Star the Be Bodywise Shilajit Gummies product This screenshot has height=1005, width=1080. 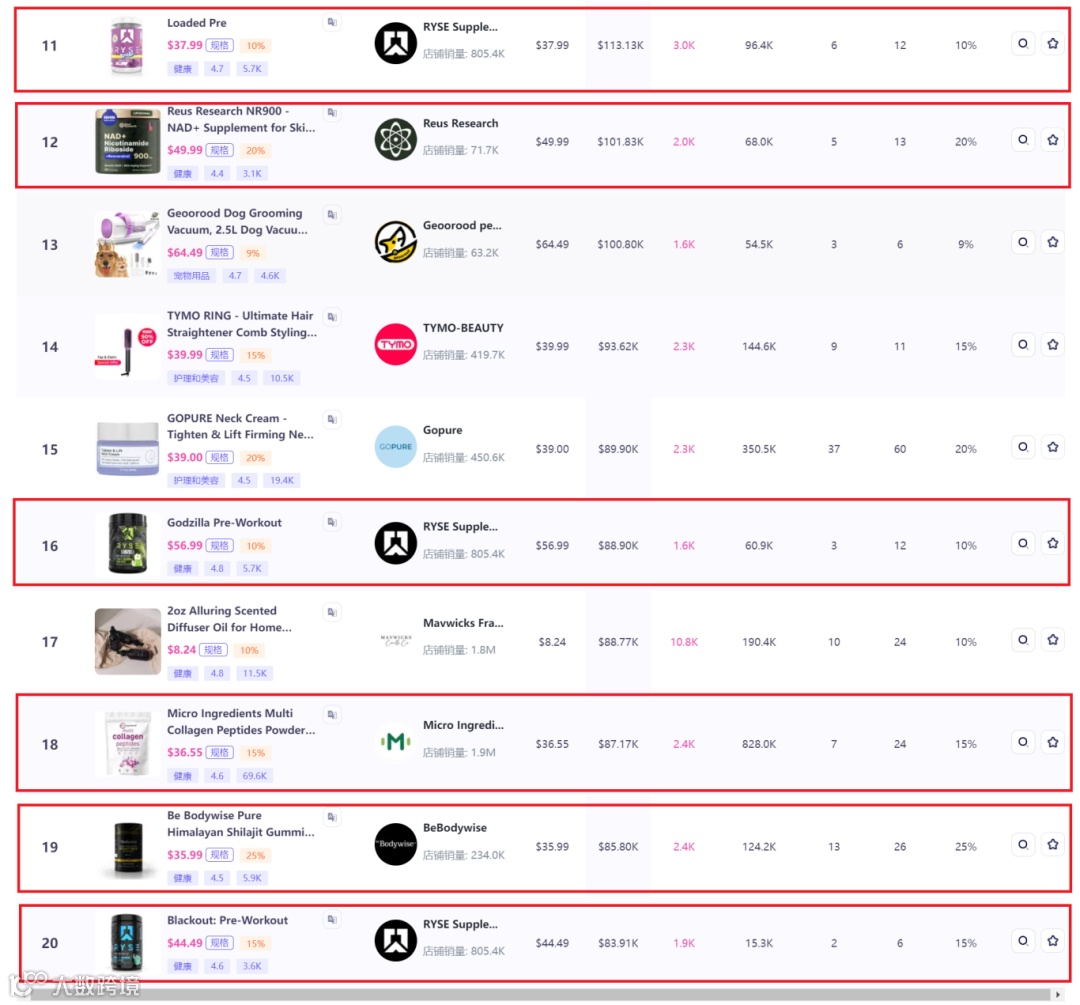(x=1052, y=845)
